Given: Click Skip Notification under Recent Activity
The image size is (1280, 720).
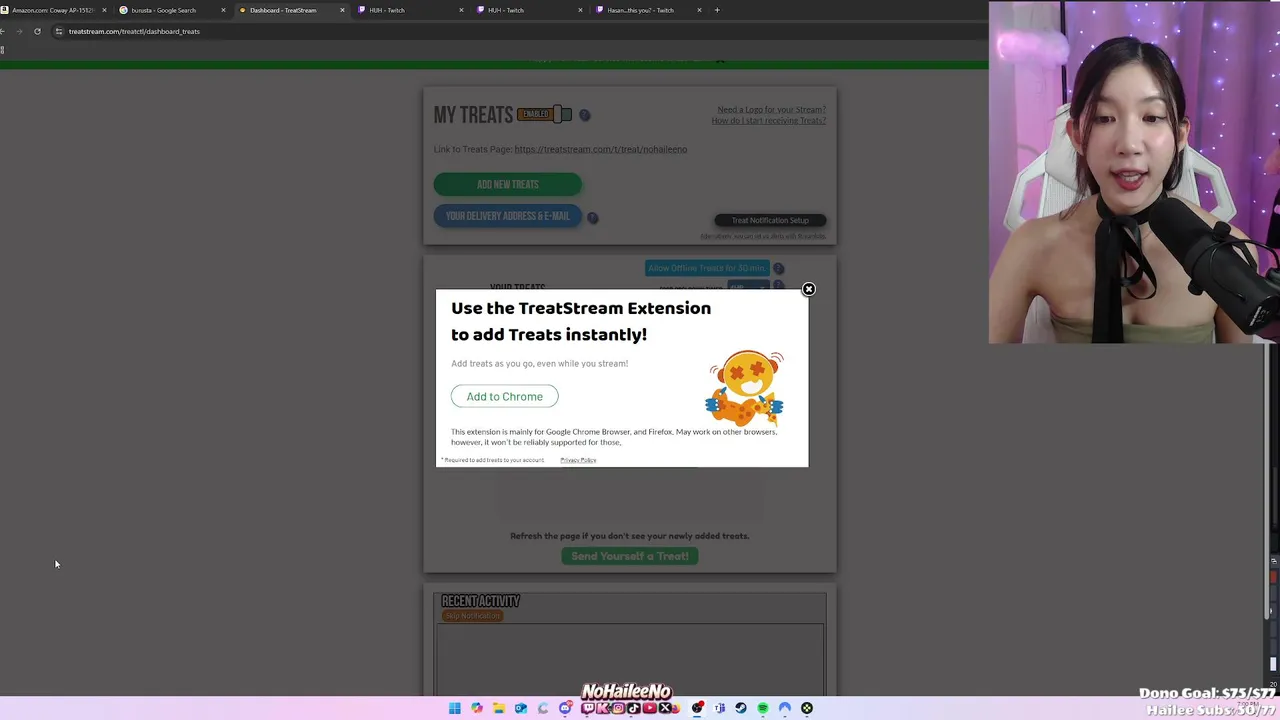Looking at the screenshot, I should coord(472,616).
